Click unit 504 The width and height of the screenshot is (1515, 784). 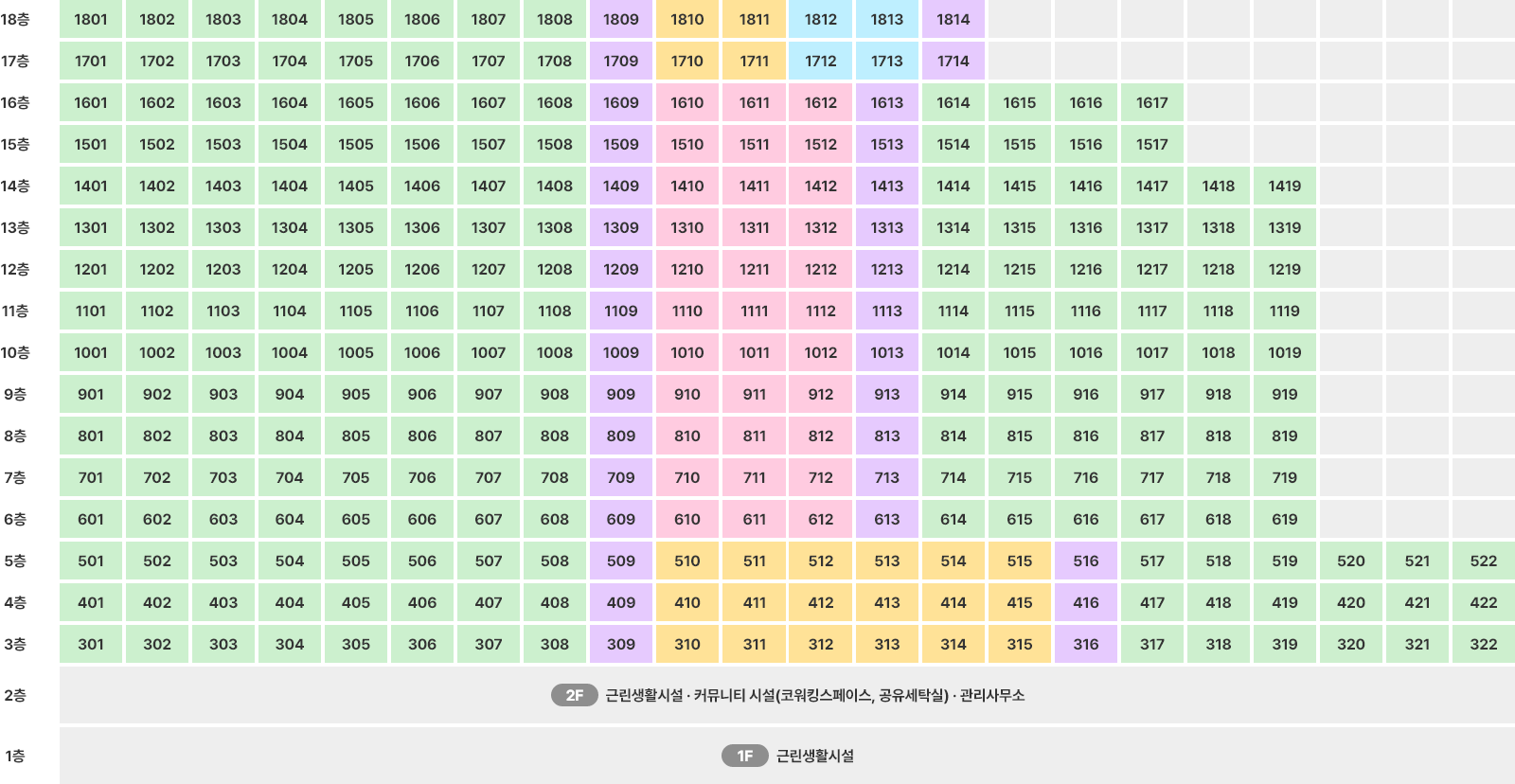290,561
